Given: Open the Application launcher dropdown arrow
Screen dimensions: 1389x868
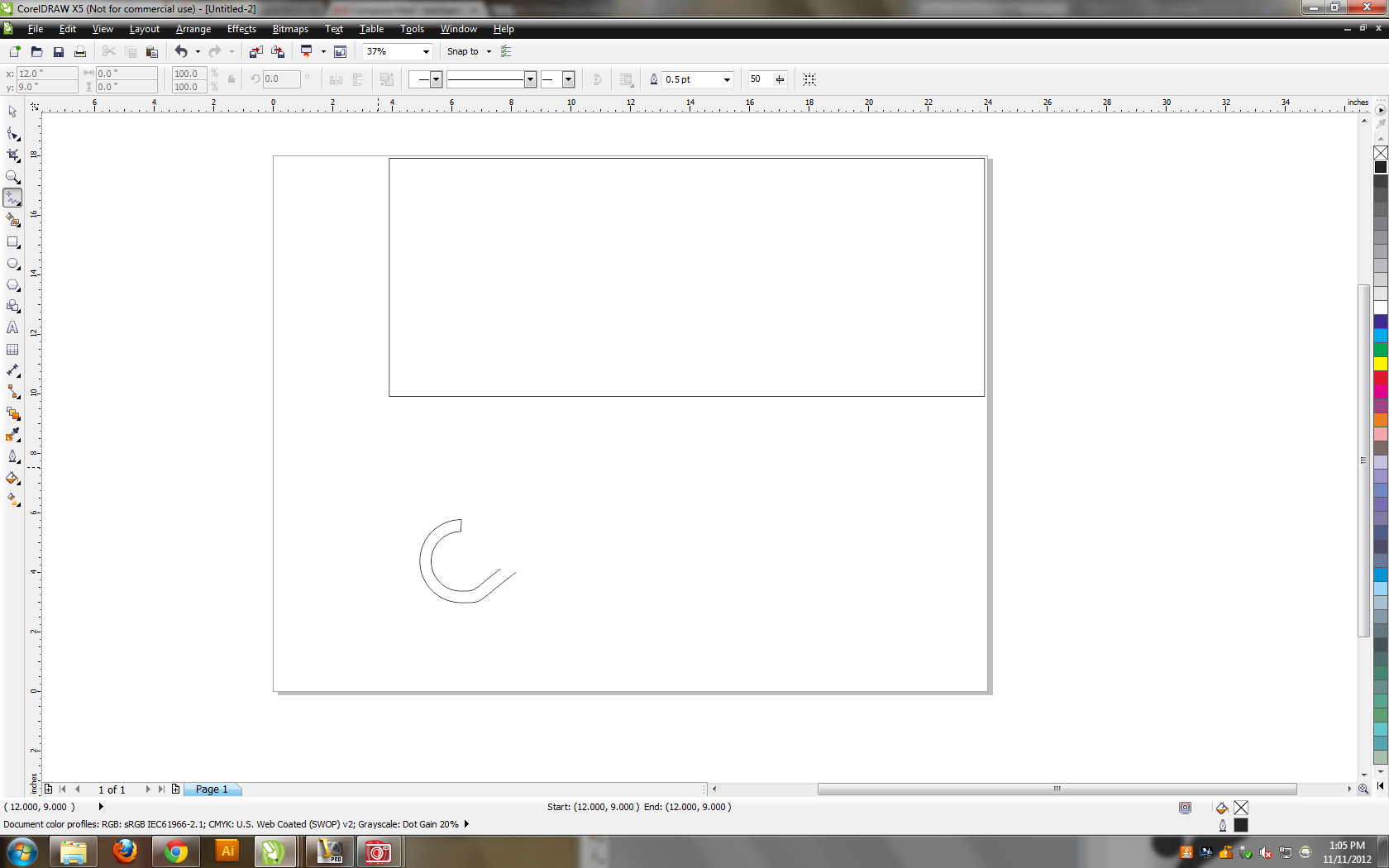Looking at the screenshot, I should coord(323,51).
